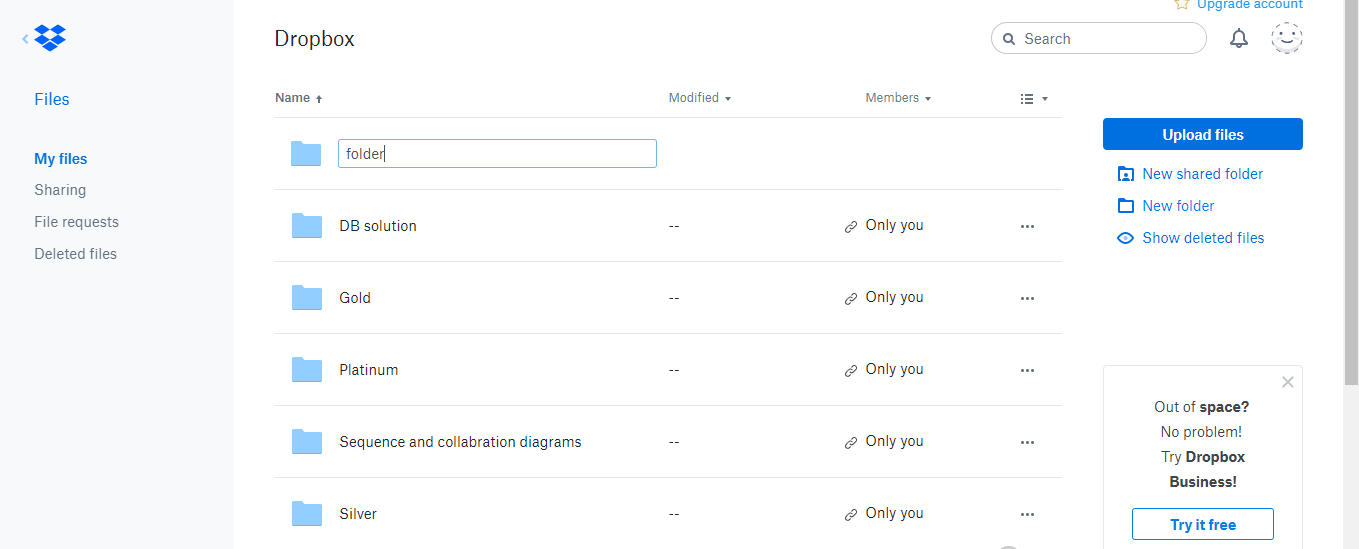Open the notifications bell
The image size is (1359, 549).
pyautogui.click(x=1239, y=39)
